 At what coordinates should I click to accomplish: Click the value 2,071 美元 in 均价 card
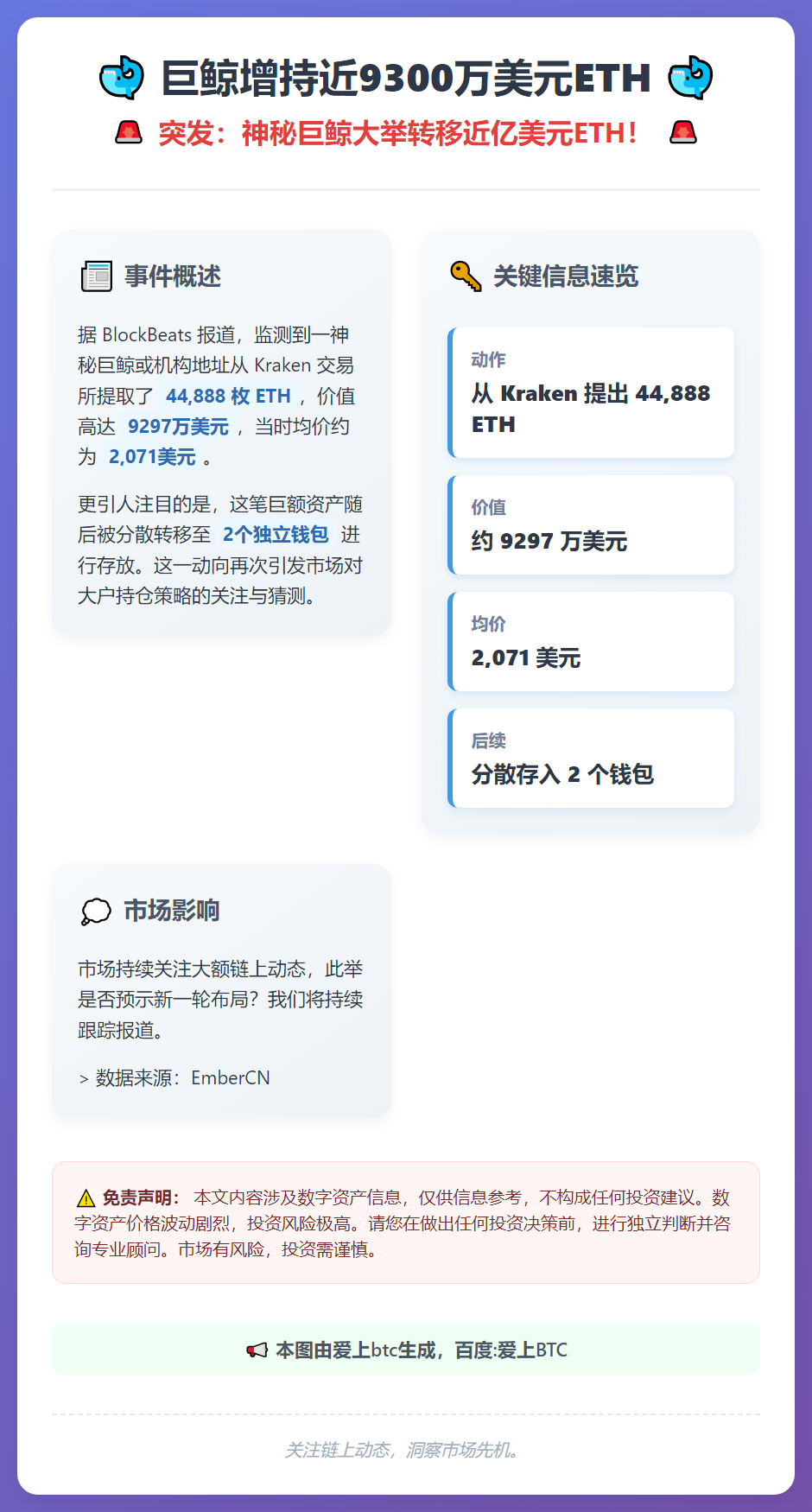(x=526, y=658)
